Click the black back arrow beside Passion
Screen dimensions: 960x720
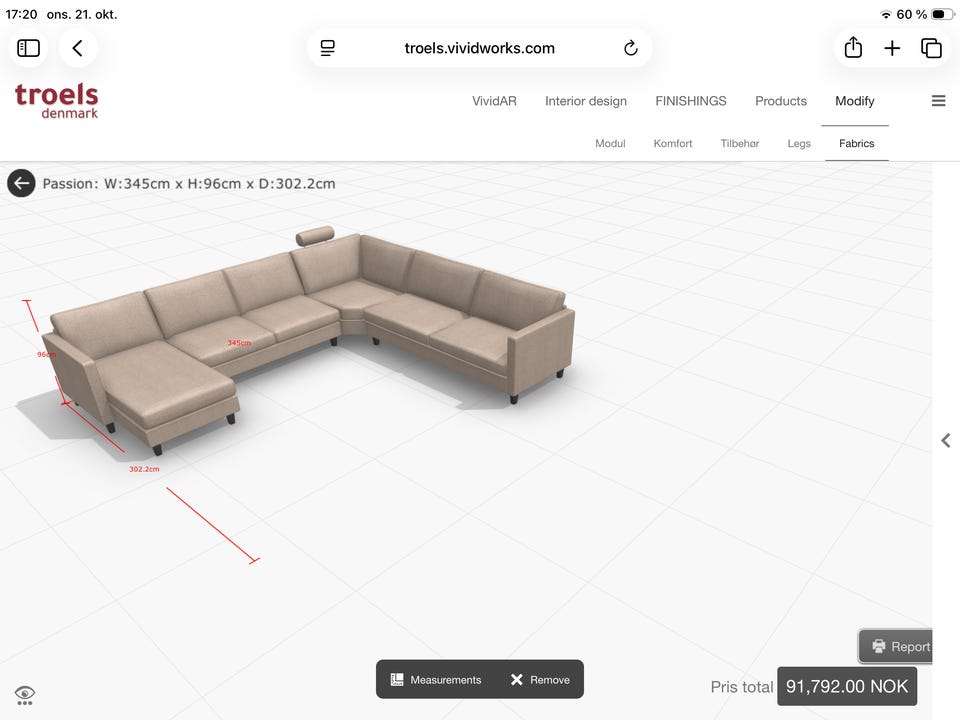coord(21,183)
